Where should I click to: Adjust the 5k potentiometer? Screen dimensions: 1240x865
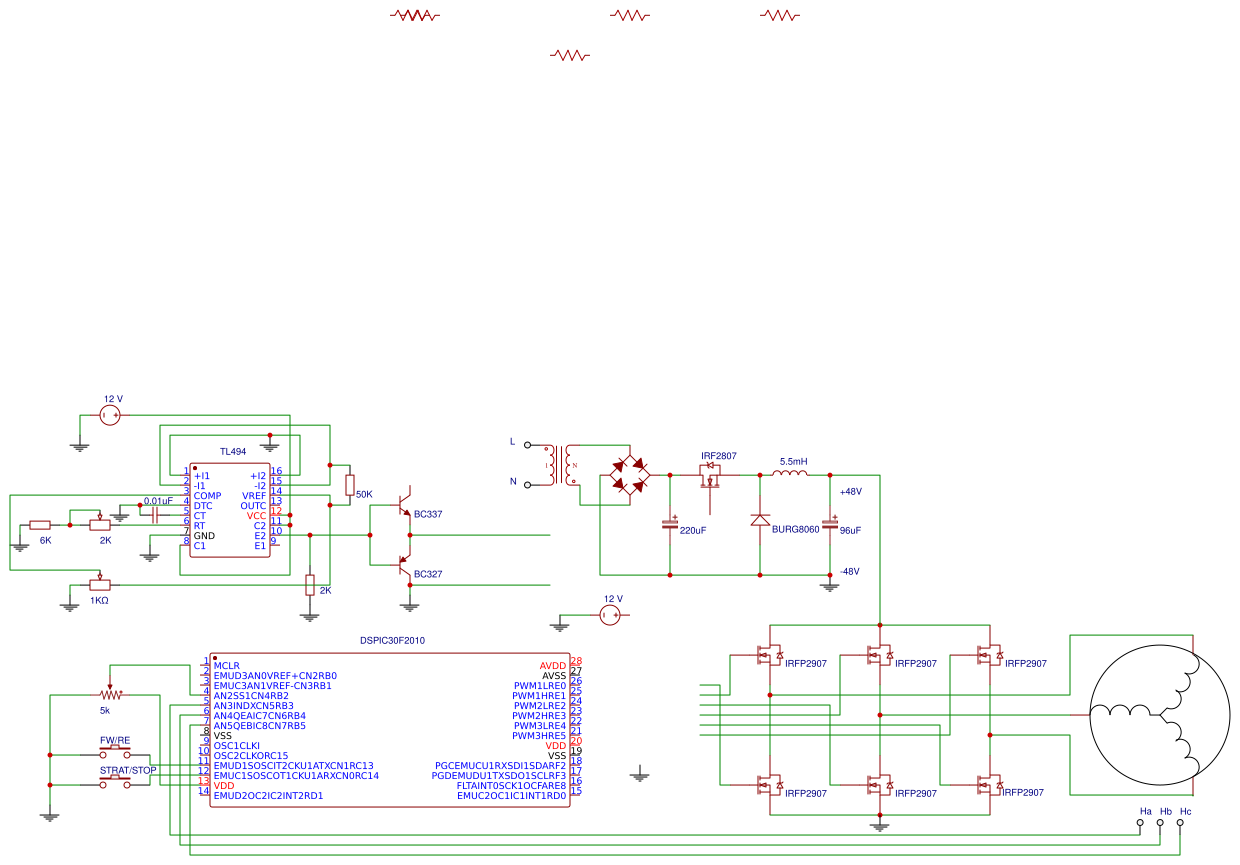pyautogui.click(x=110, y=693)
